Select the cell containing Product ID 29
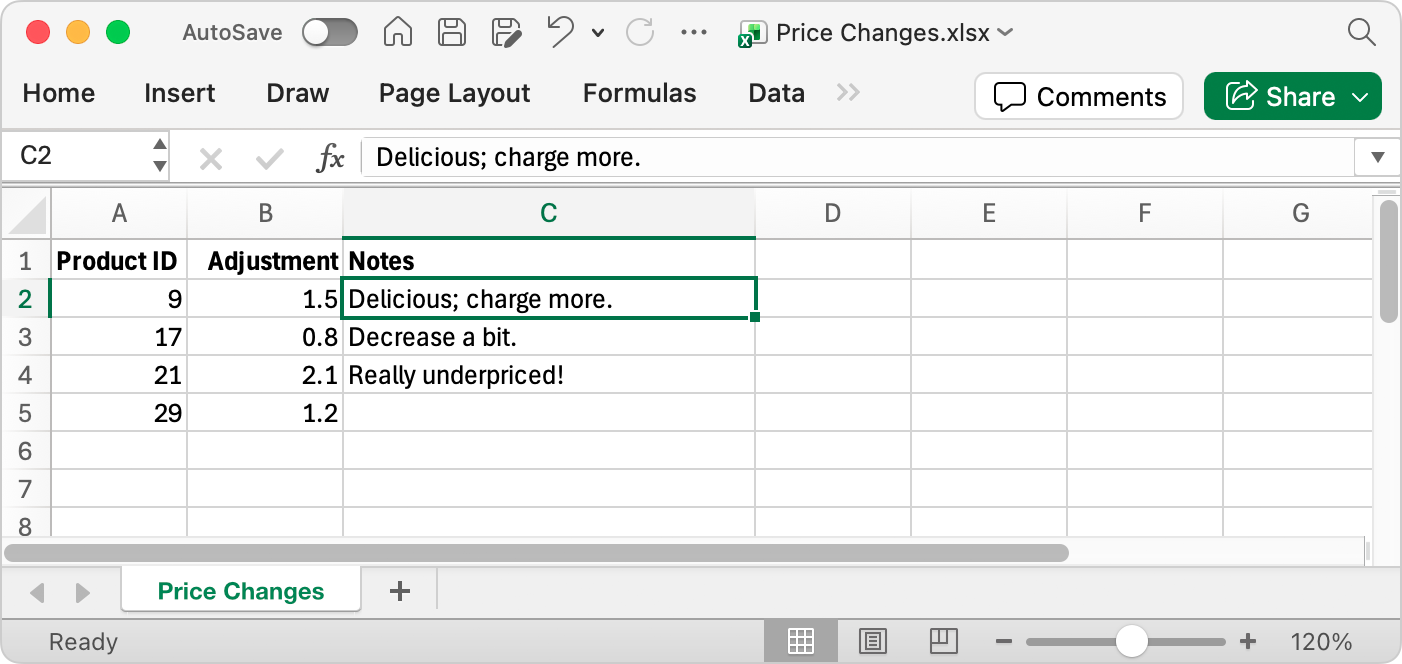 (119, 412)
